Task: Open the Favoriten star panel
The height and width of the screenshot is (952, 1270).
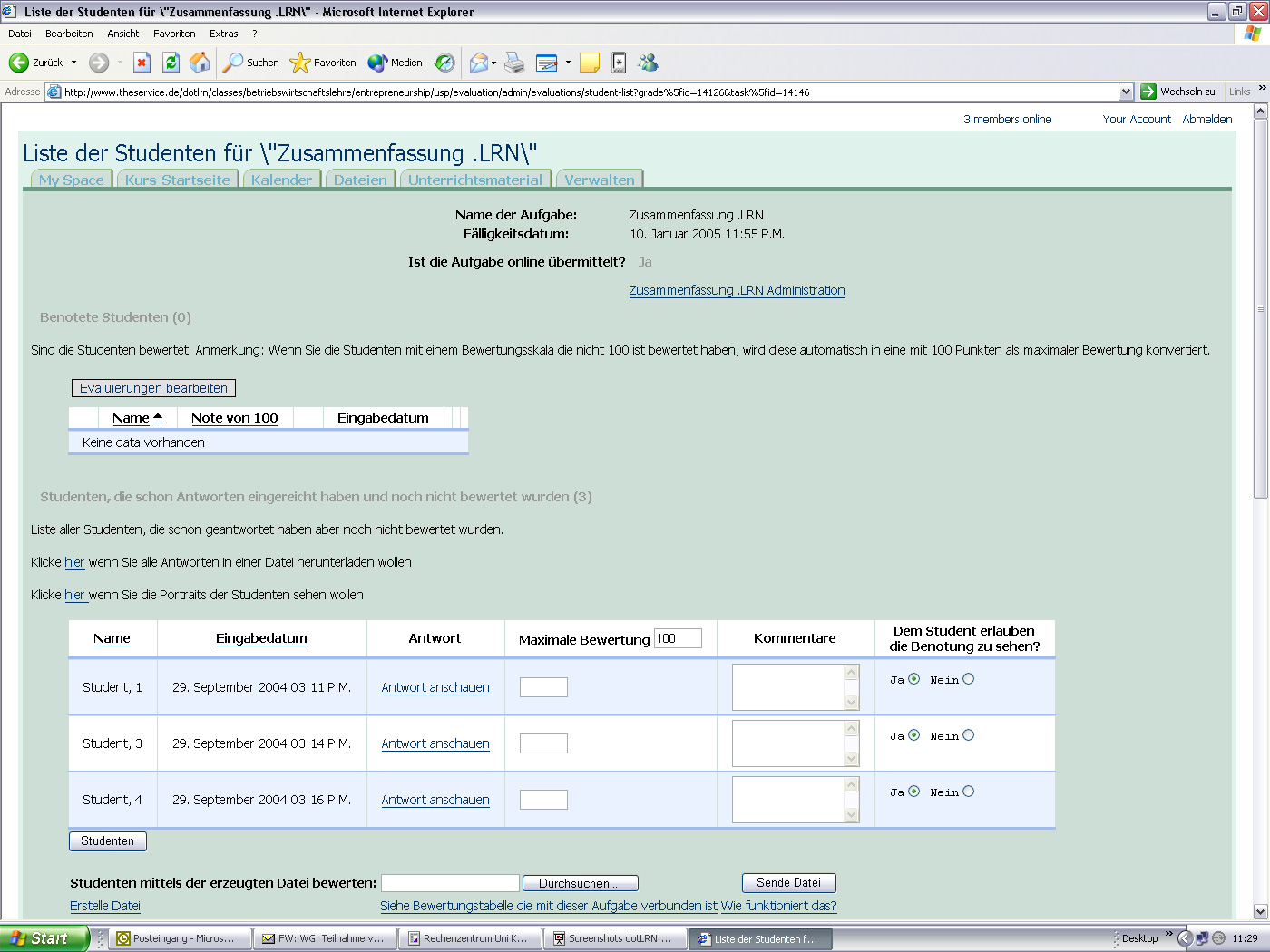Action: click(x=322, y=63)
